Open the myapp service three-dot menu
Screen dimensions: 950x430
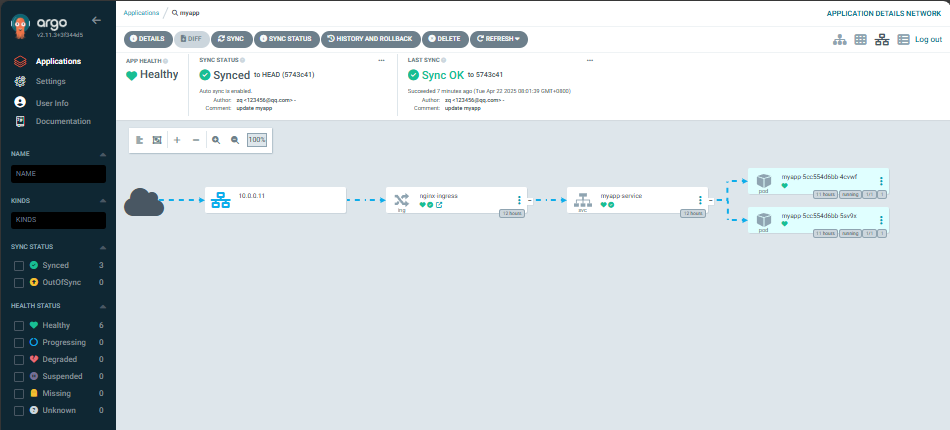(700, 200)
